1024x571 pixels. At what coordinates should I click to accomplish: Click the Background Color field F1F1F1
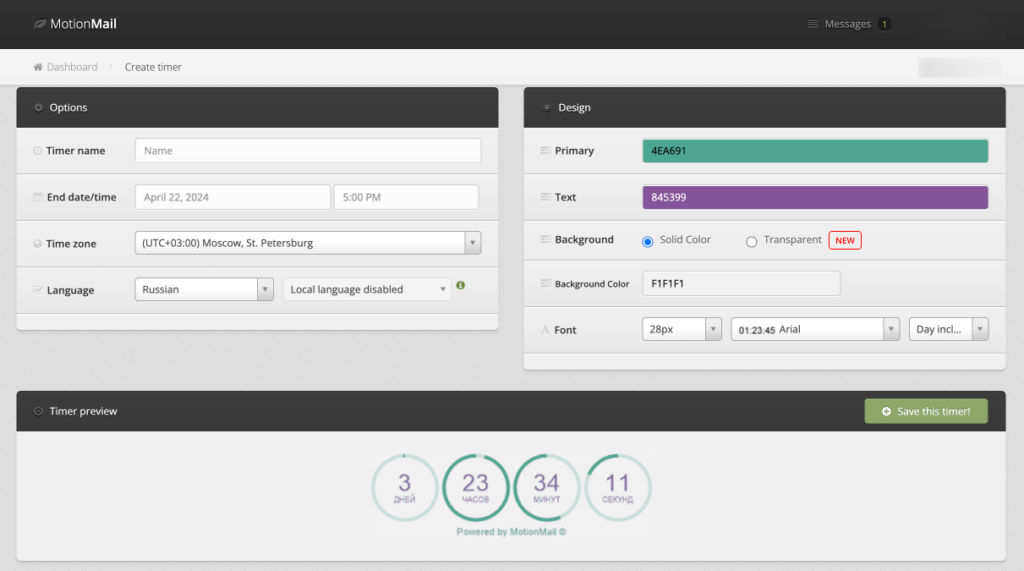coord(741,284)
